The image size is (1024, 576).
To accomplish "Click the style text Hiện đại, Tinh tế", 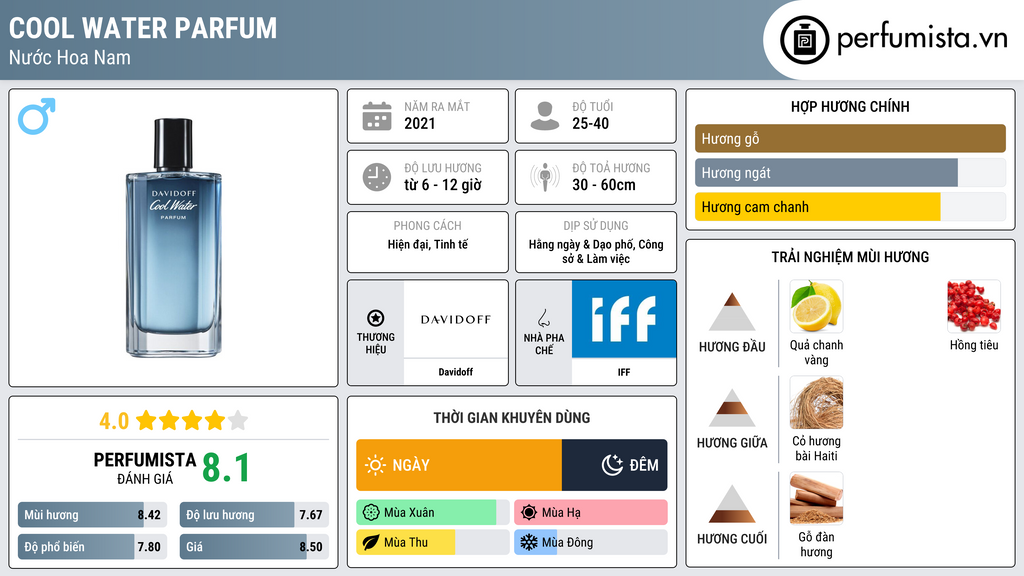I will [428, 244].
